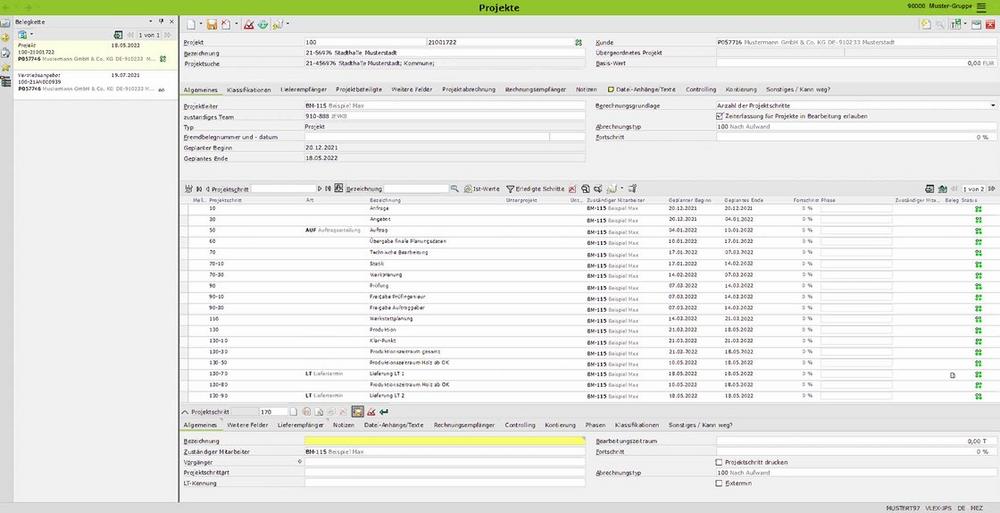Collapse the Projektschritt detail section
The image size is (1000, 513).
click(x=185, y=411)
